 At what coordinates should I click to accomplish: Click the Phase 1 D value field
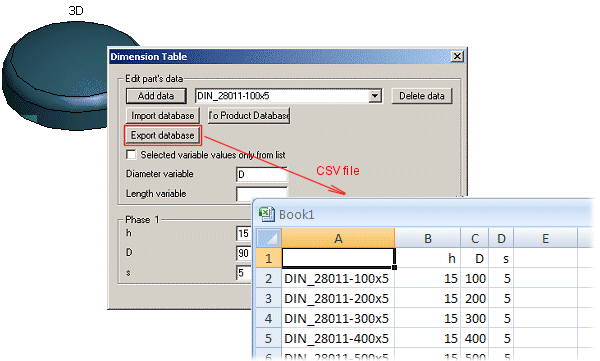[x=244, y=253]
